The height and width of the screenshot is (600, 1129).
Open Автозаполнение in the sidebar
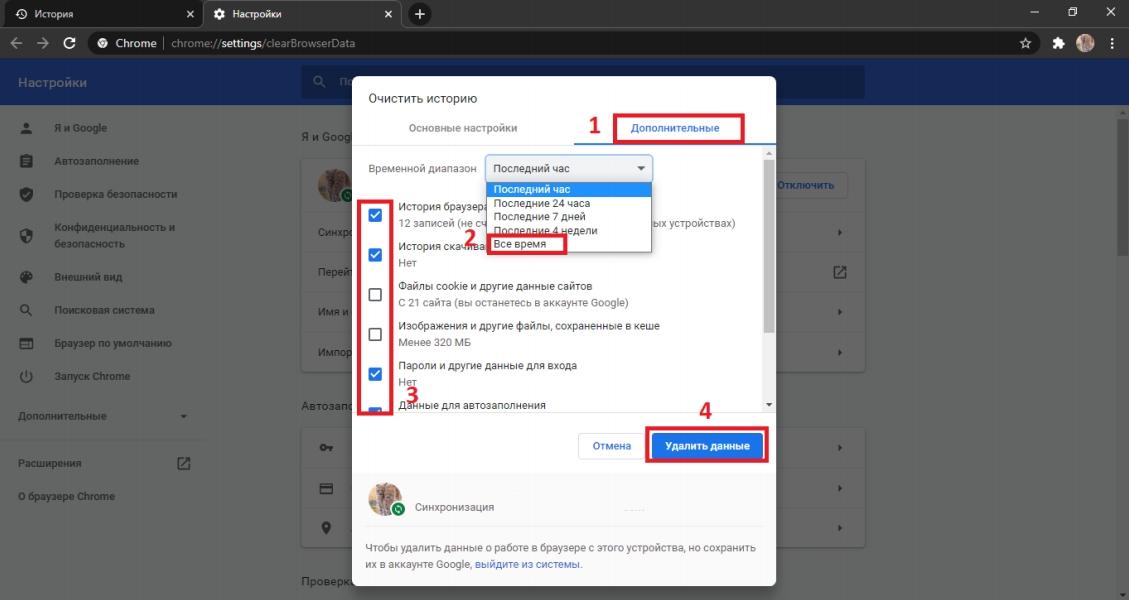click(x=96, y=161)
